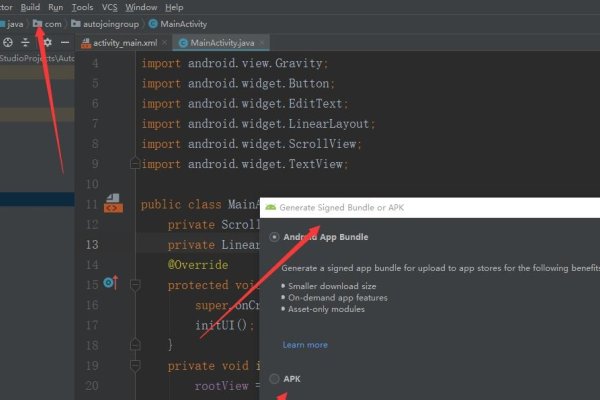This screenshot has height=400, width=600.
Task: Select the Android App Bundle radio option
Action: point(275,237)
